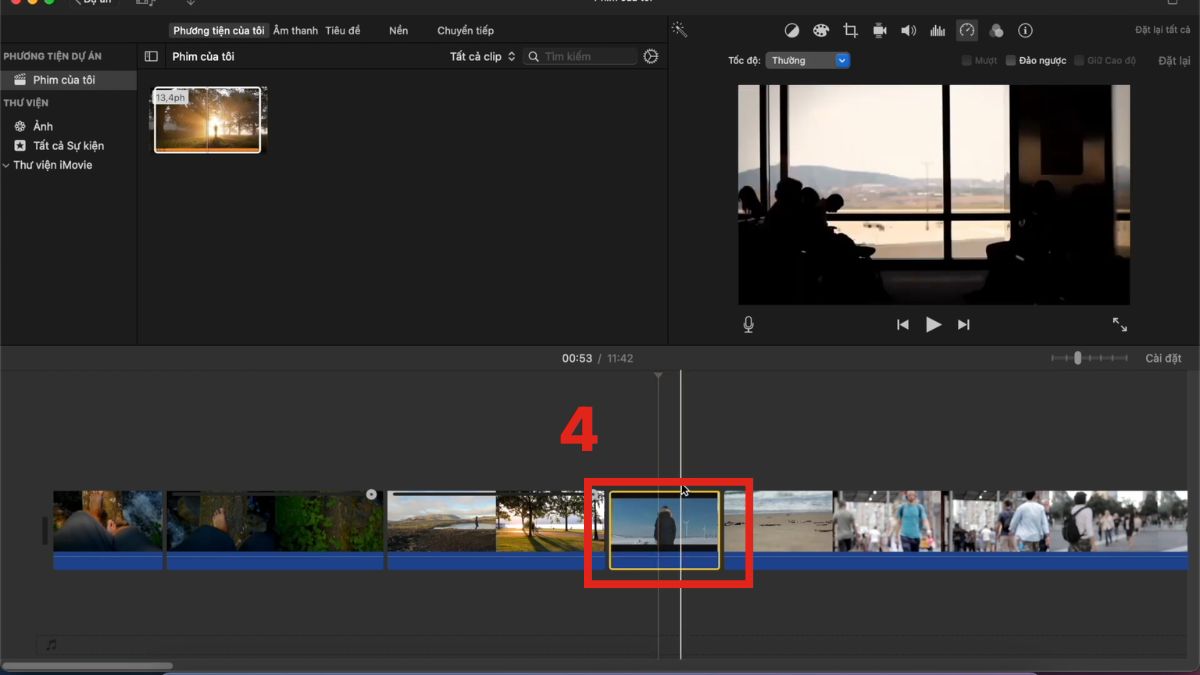The width and height of the screenshot is (1200, 675).
Task: Open the Chuyển tiếp tab
Action: pos(465,31)
